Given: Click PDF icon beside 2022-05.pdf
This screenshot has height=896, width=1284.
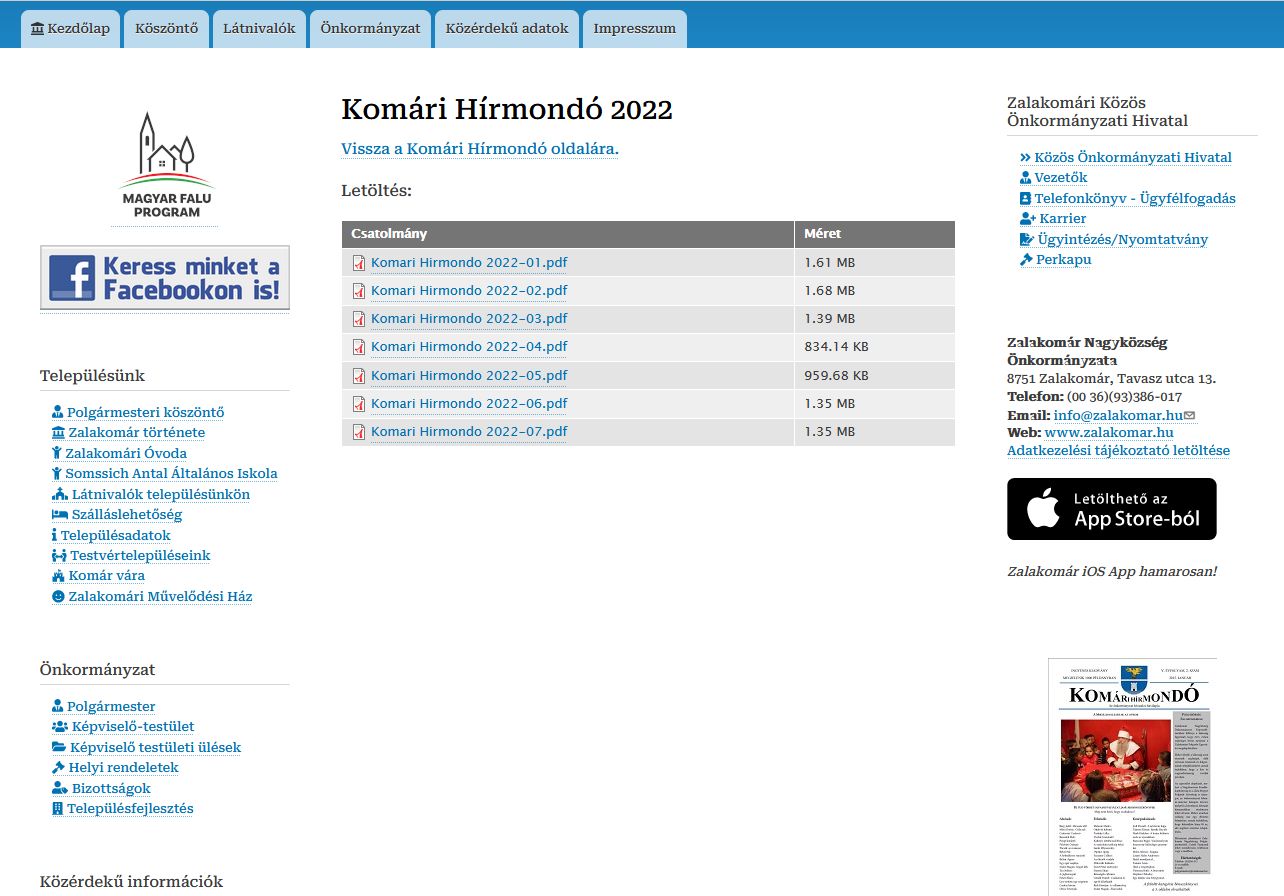Looking at the screenshot, I should click(x=359, y=376).
